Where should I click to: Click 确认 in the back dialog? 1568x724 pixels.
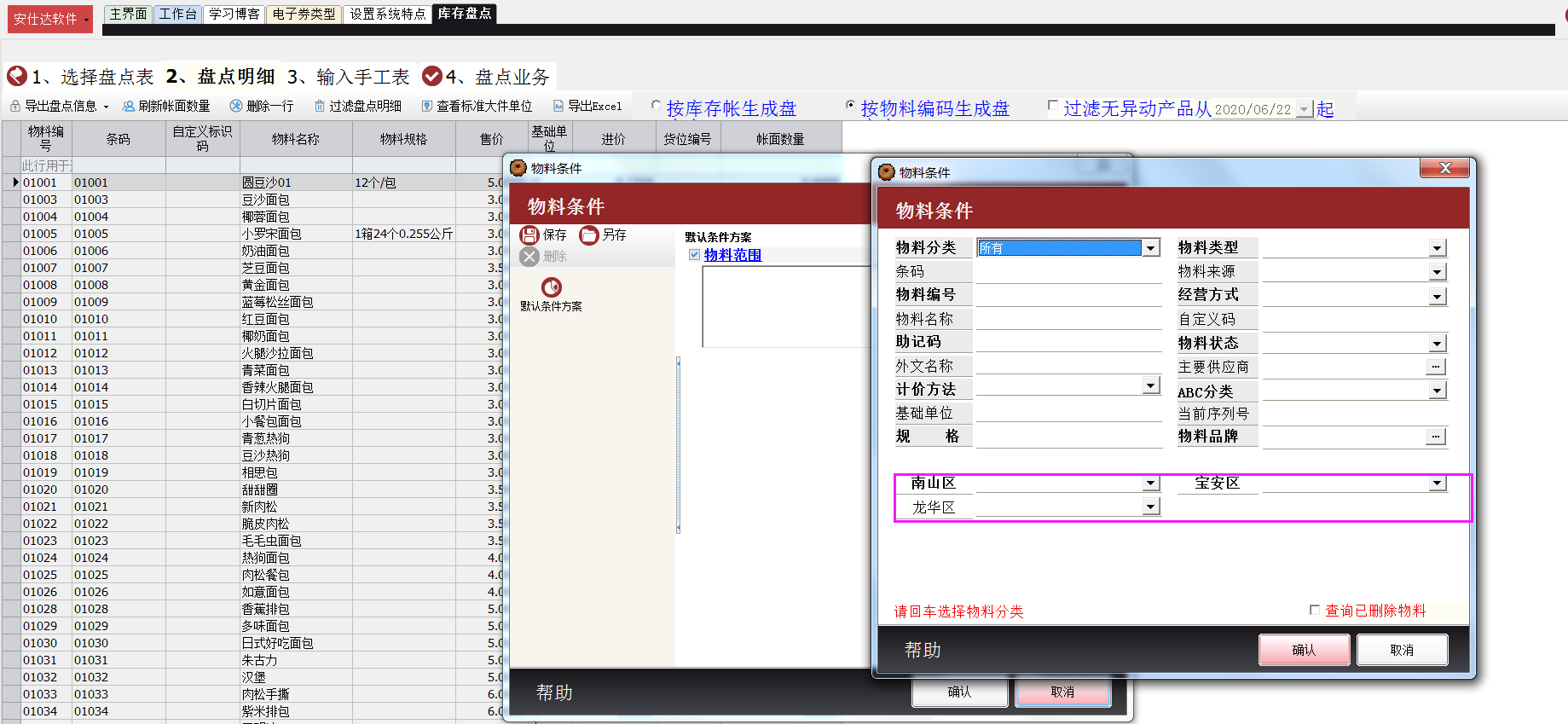point(959,692)
